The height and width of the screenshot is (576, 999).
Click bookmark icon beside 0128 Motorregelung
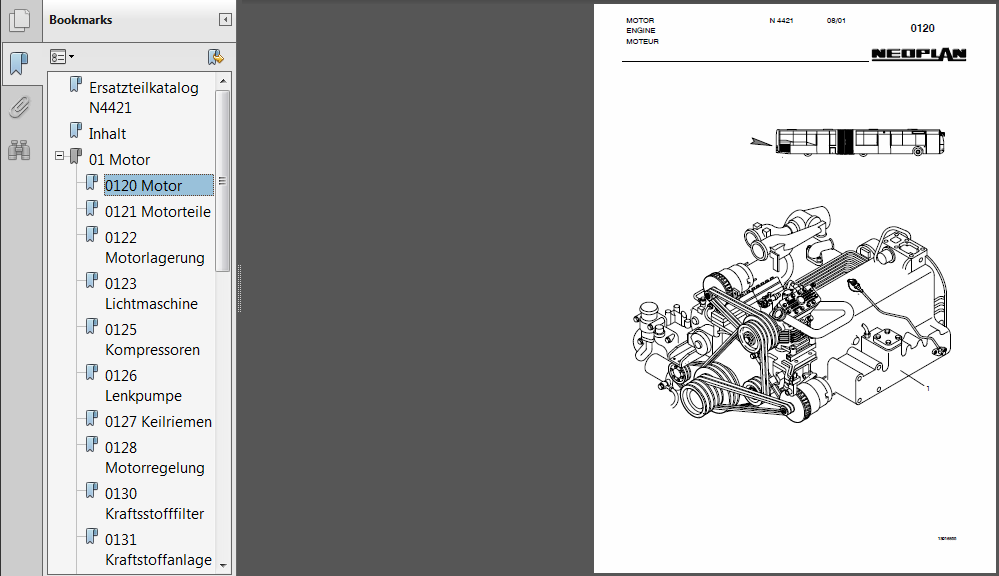92,444
